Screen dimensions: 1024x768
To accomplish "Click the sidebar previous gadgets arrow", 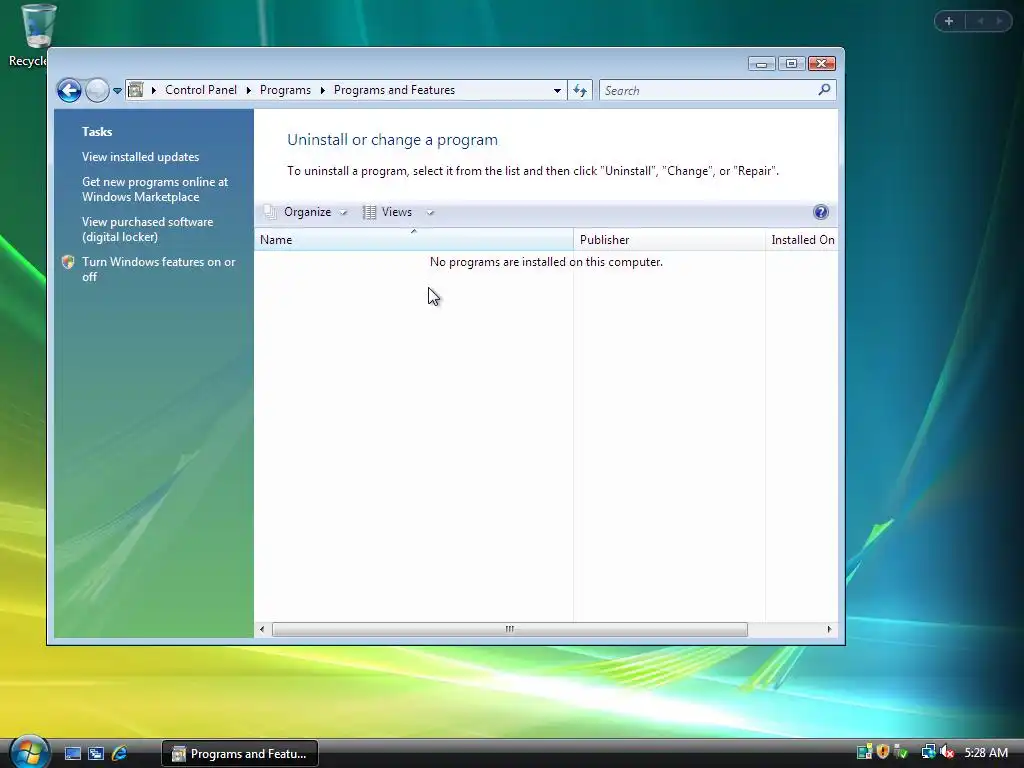I will pyautogui.click(x=980, y=21).
